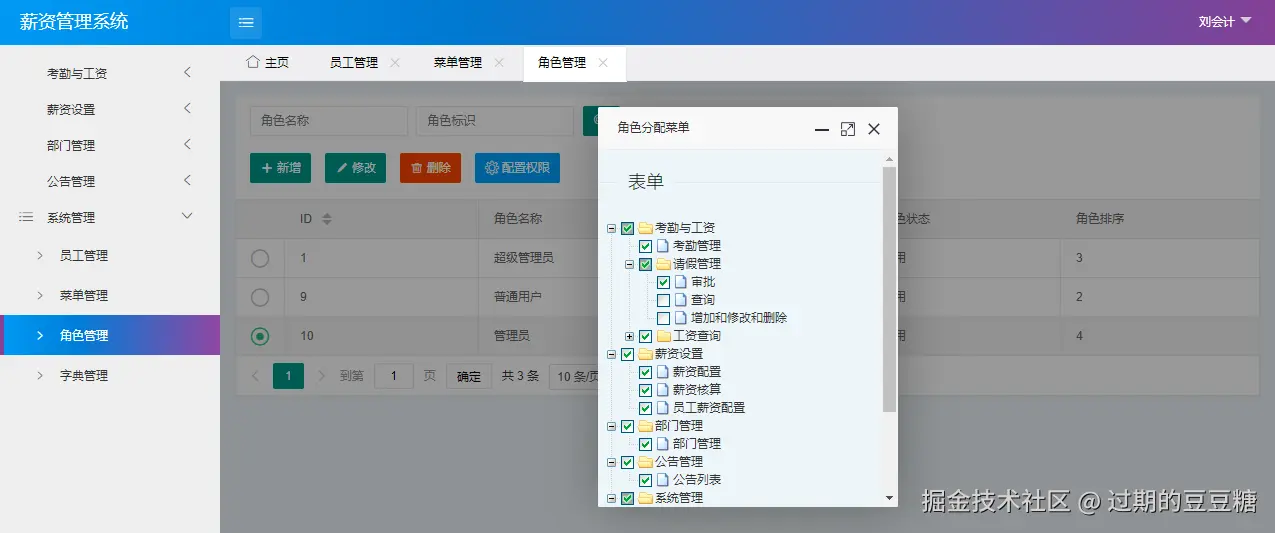This screenshot has height=533, width=1275.
Task: Focus the 角色名称 search field
Action: [329, 120]
